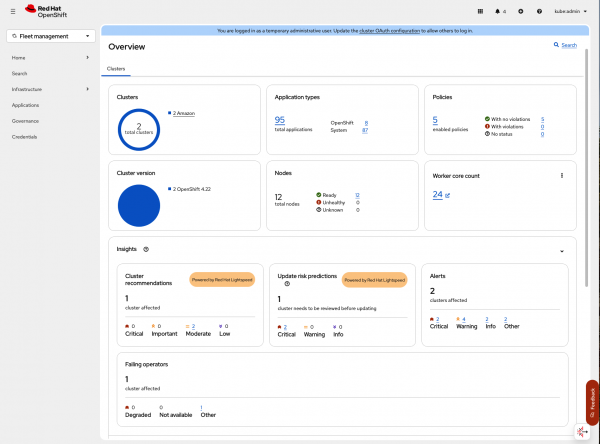Image resolution: width=600 pixels, height=444 pixels.
Task: Open the Warning alerts count link
Action: tap(464, 319)
